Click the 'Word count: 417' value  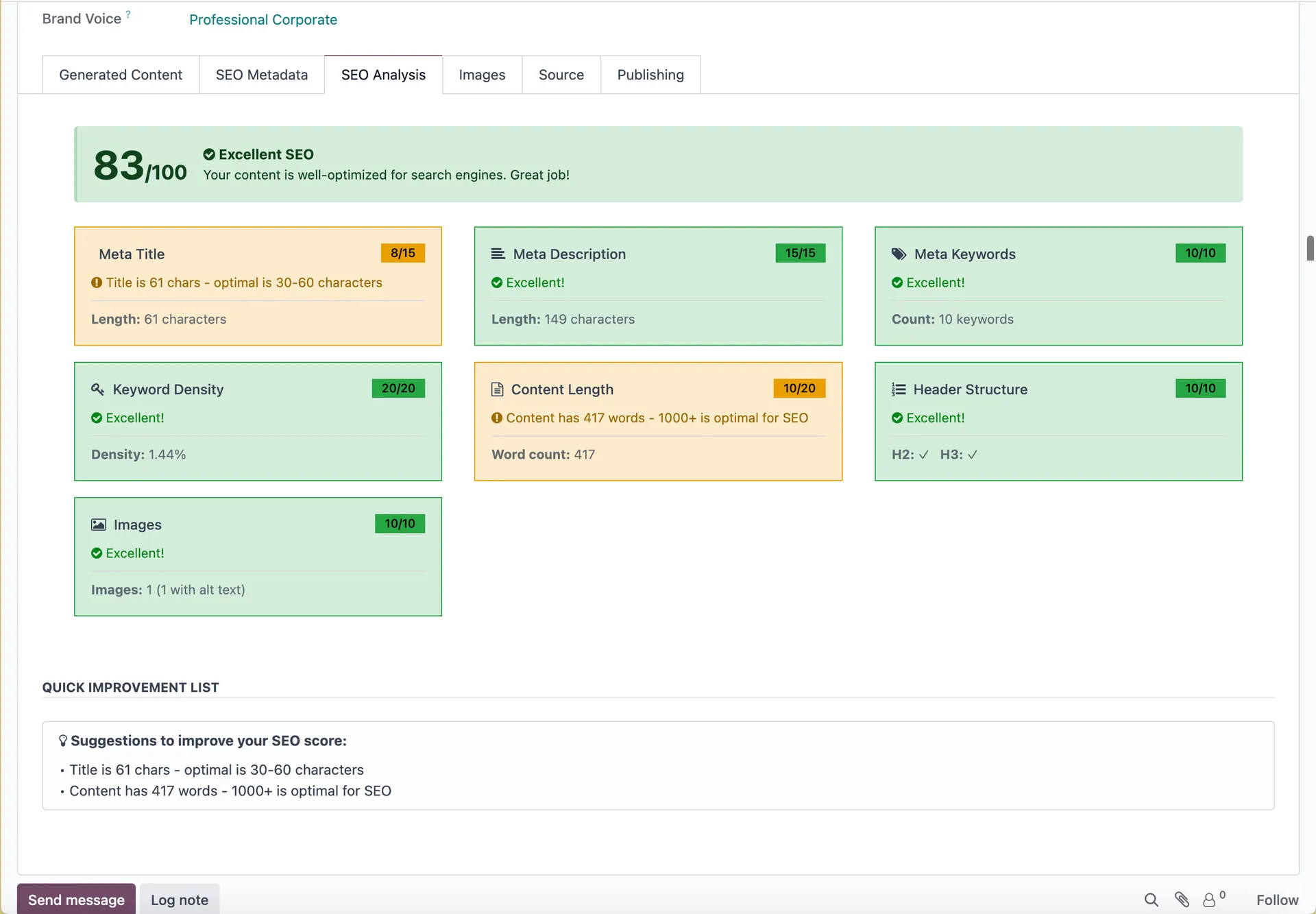[543, 454]
